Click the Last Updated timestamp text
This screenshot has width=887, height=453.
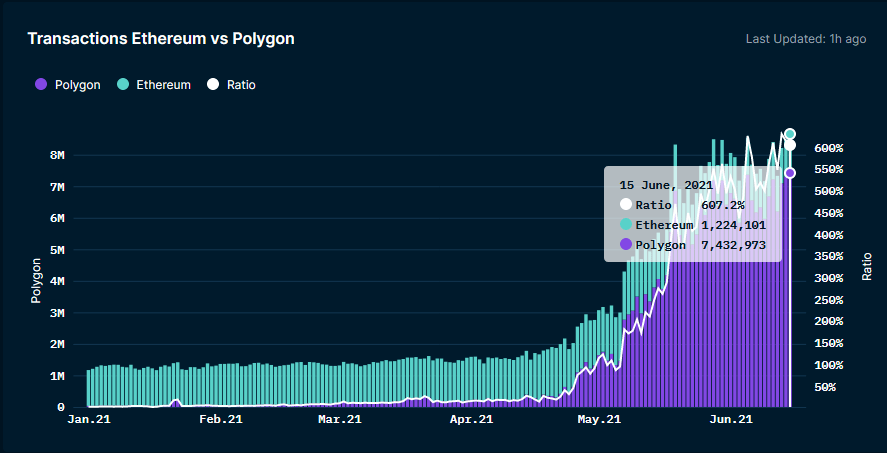(806, 39)
